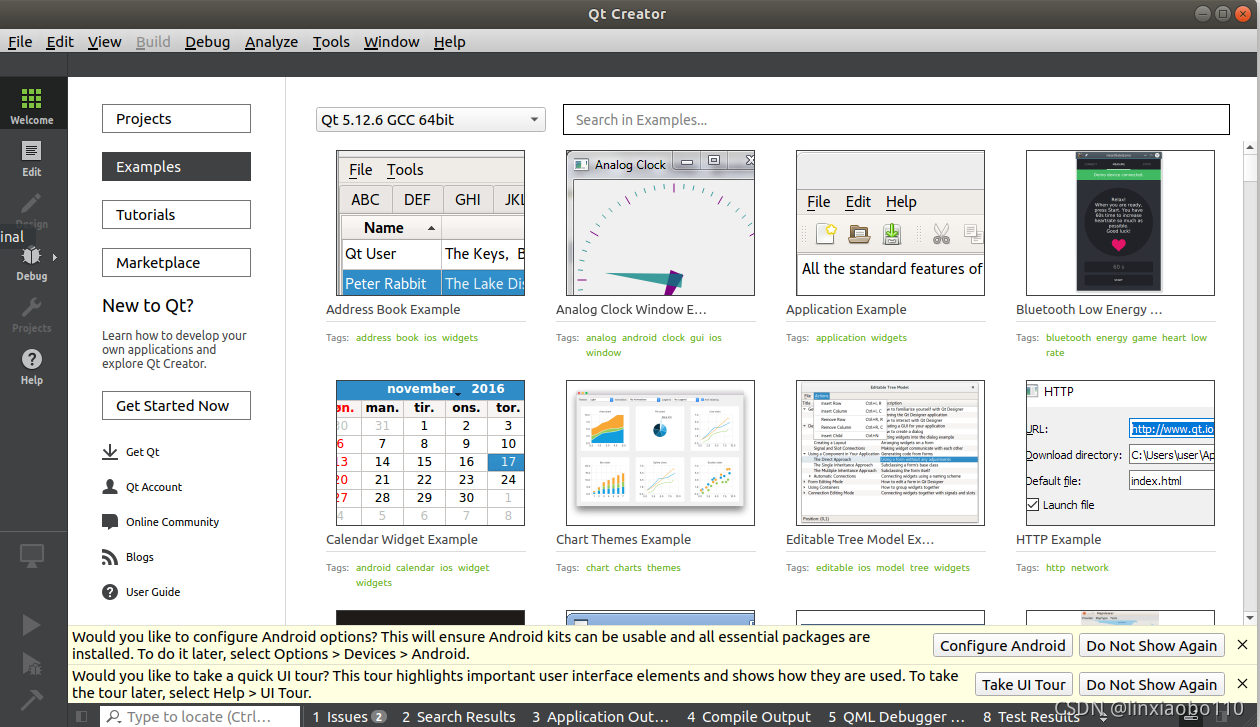This screenshot has height=727, width=1260.
Task: Click the locator magnifier icon
Action: [x=114, y=716]
